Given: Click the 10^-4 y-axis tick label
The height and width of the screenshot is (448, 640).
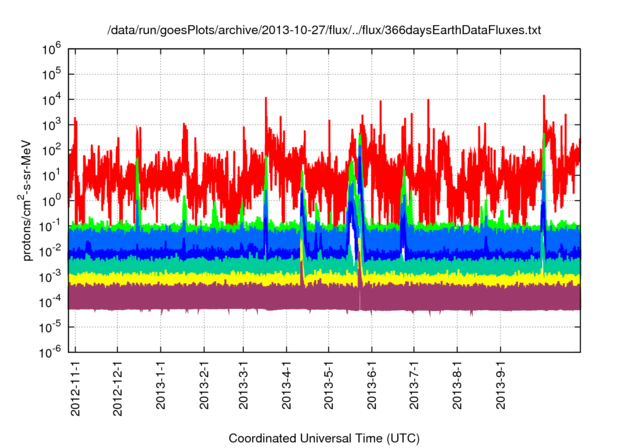Looking at the screenshot, I should (50, 302).
